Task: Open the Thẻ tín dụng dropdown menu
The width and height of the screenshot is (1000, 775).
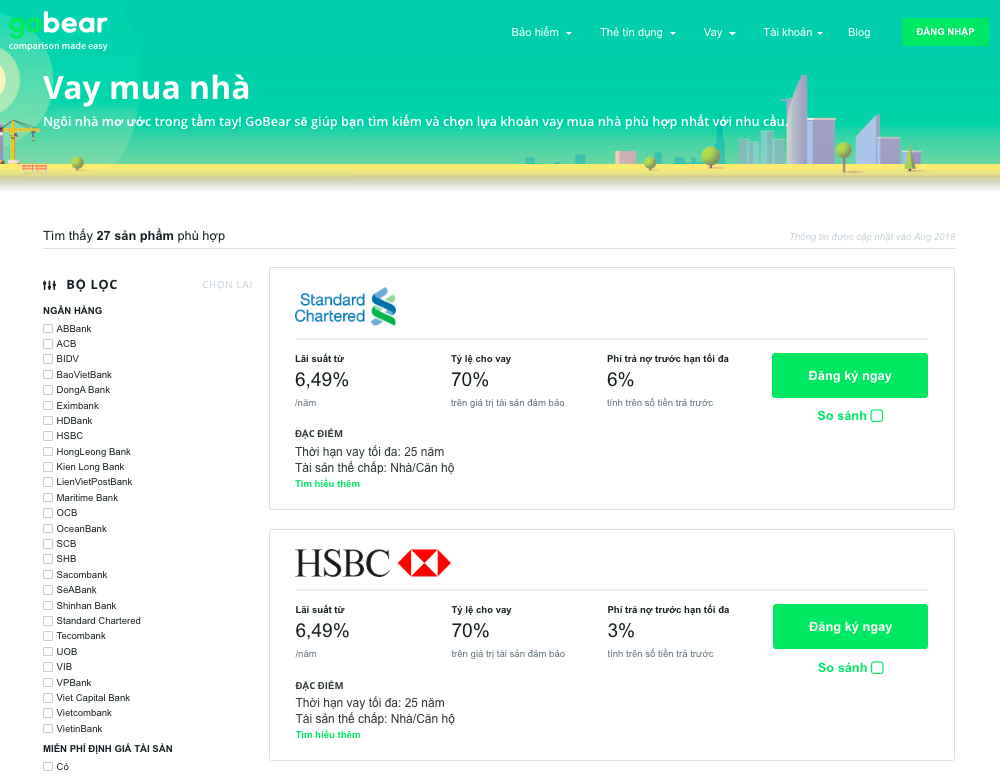Action: tap(637, 33)
